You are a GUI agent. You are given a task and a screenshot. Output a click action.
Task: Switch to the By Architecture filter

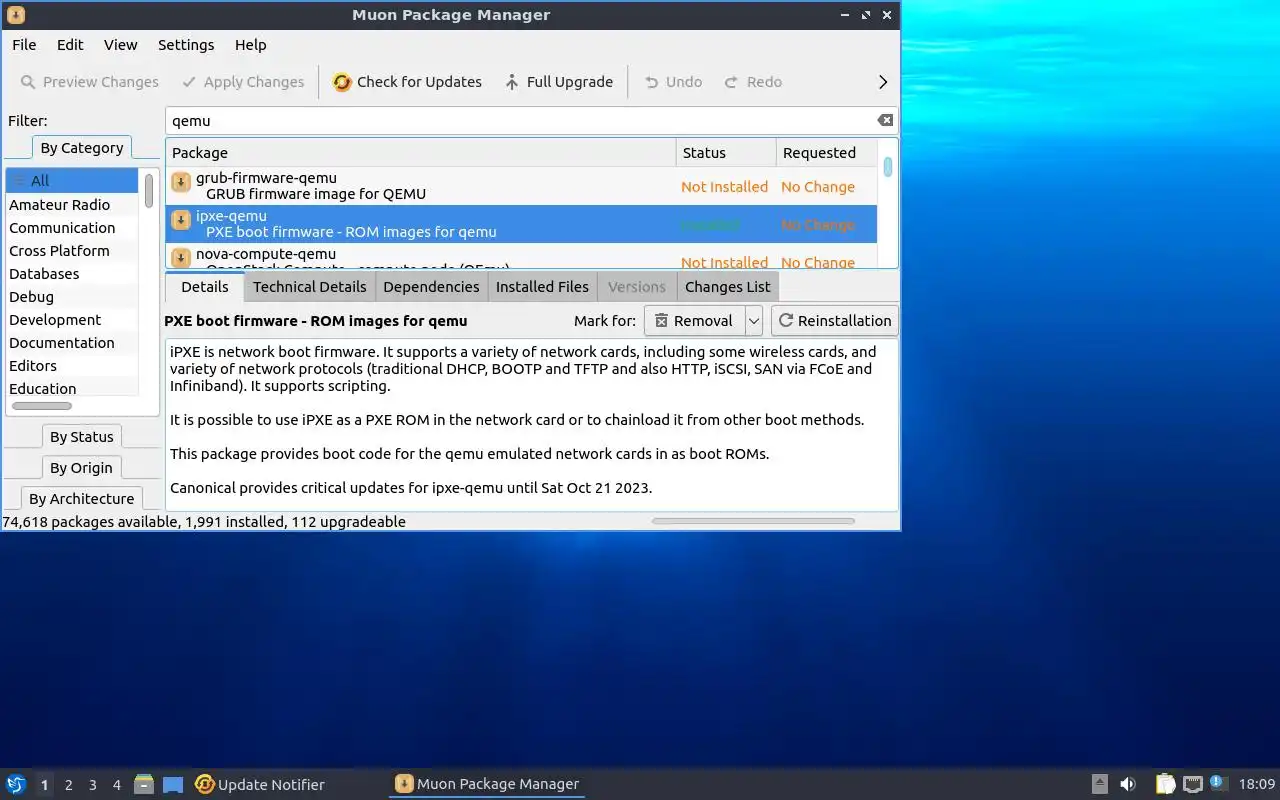82,499
